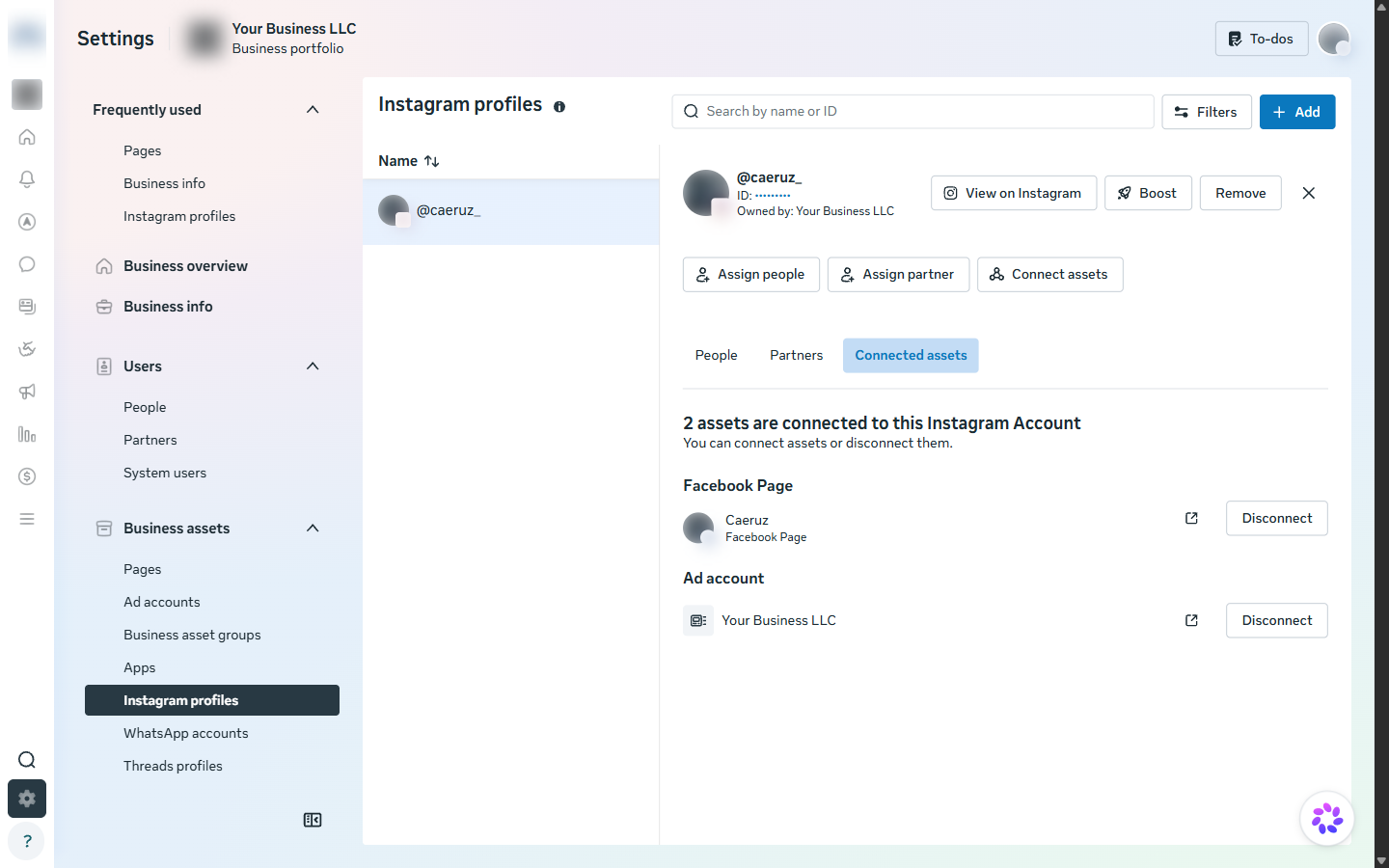Open the Billing dollar icon
This screenshot has width=1389, height=868.
pos(27,476)
